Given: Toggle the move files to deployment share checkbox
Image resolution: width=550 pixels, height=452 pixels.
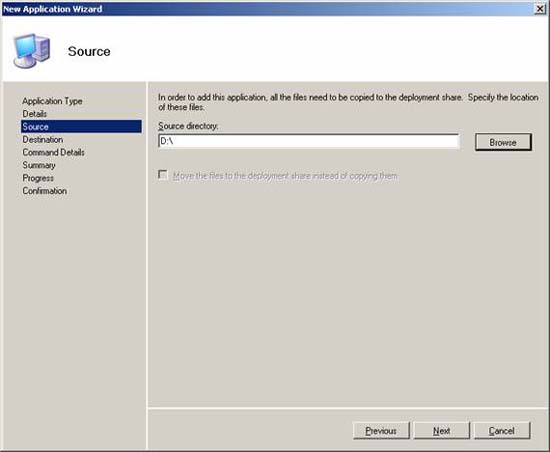Looking at the screenshot, I should [163, 175].
